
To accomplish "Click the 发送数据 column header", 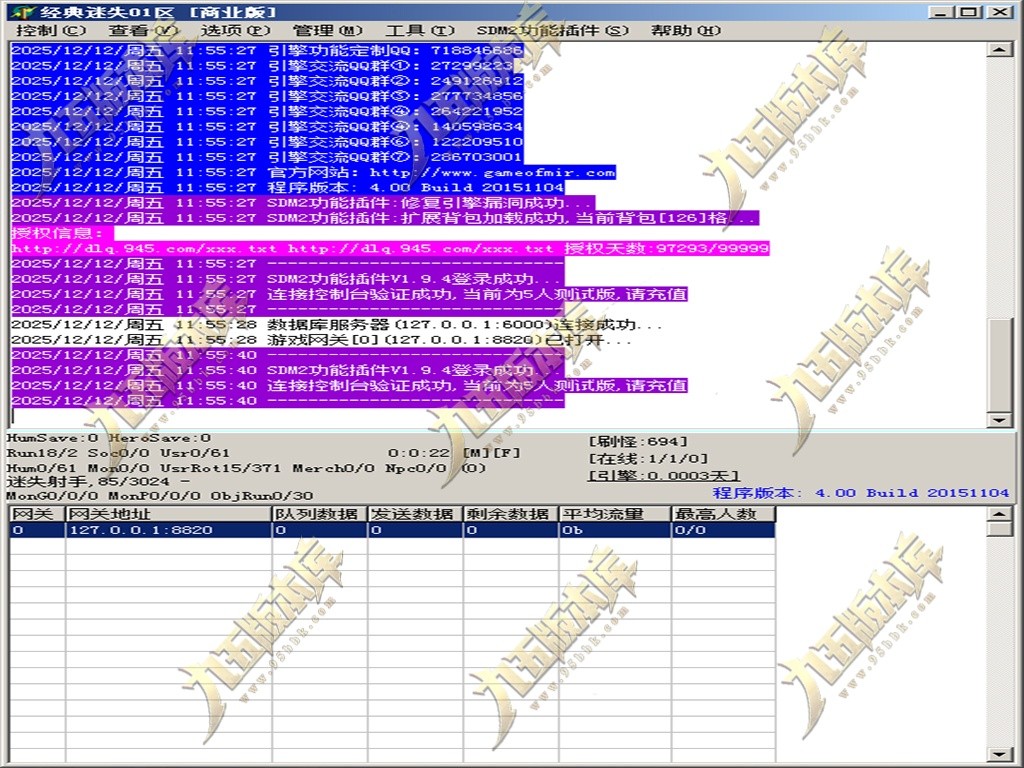I will click(415, 514).
